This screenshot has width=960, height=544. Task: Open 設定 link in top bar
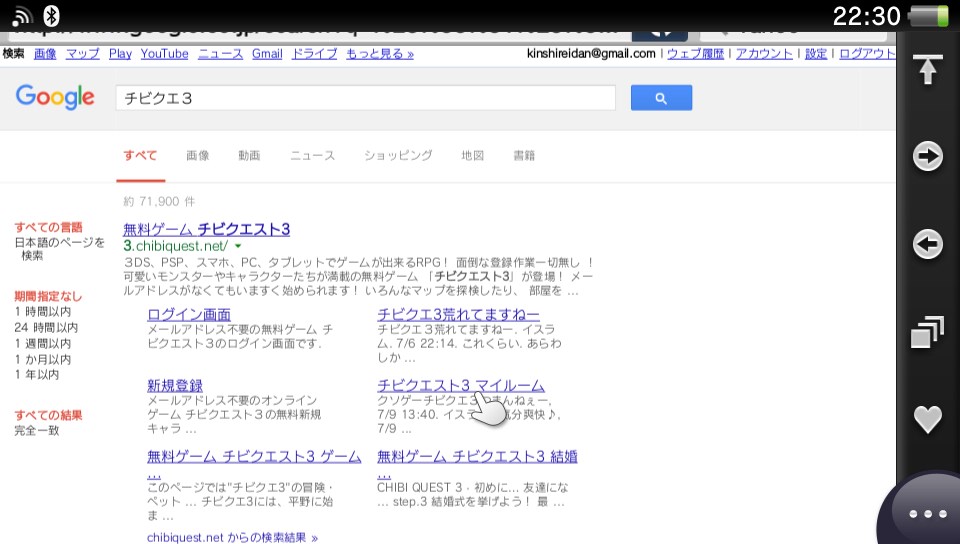816,54
